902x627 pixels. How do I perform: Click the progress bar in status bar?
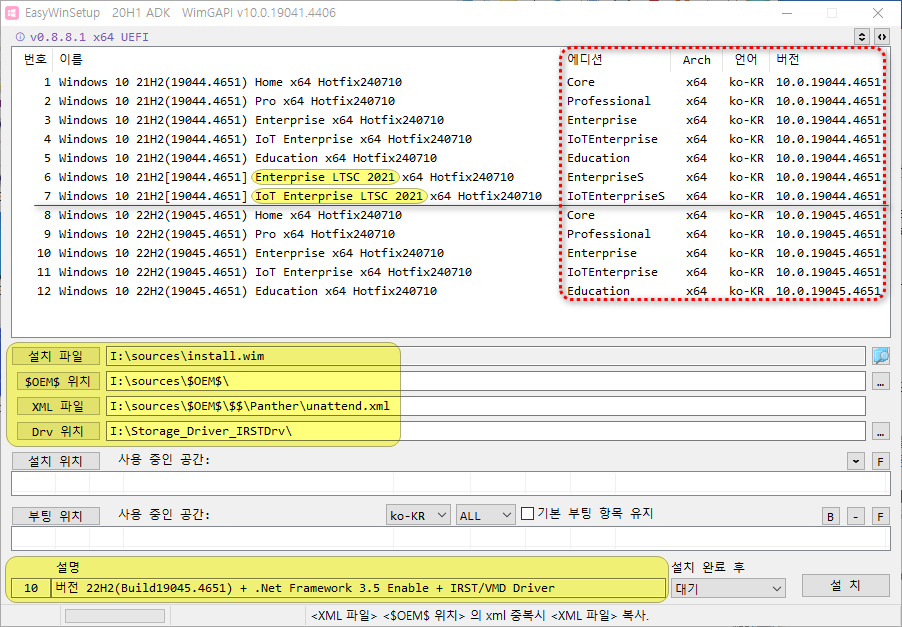(x=115, y=616)
